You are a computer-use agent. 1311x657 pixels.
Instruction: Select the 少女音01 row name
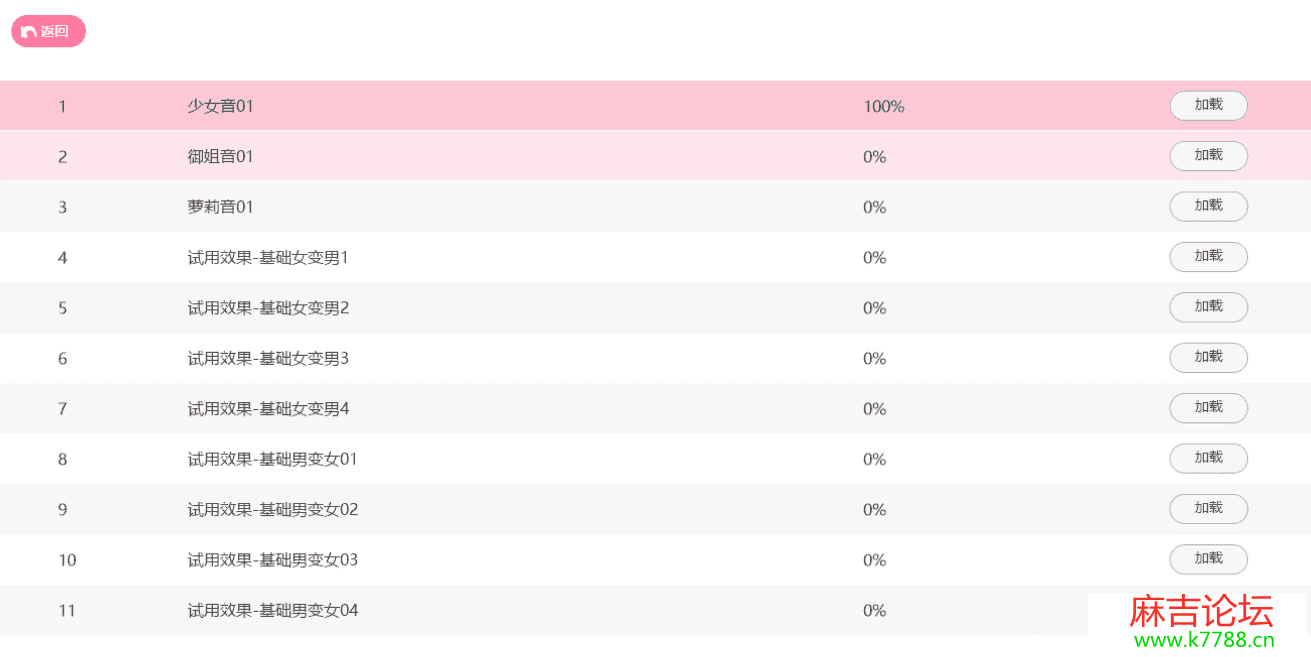click(220, 106)
